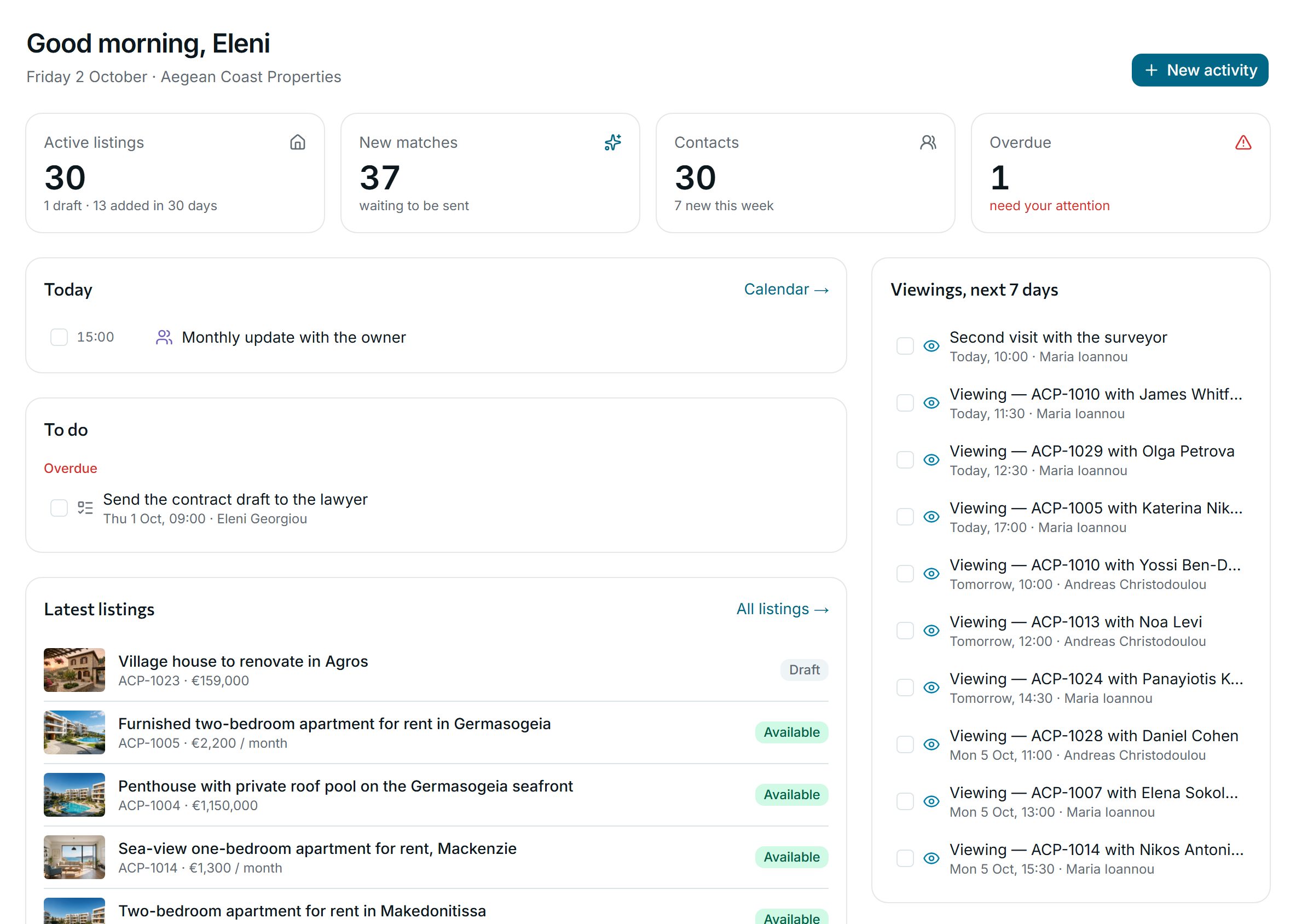Click the warning triangle icon in Overdue card
The image size is (1296, 924).
click(1243, 142)
